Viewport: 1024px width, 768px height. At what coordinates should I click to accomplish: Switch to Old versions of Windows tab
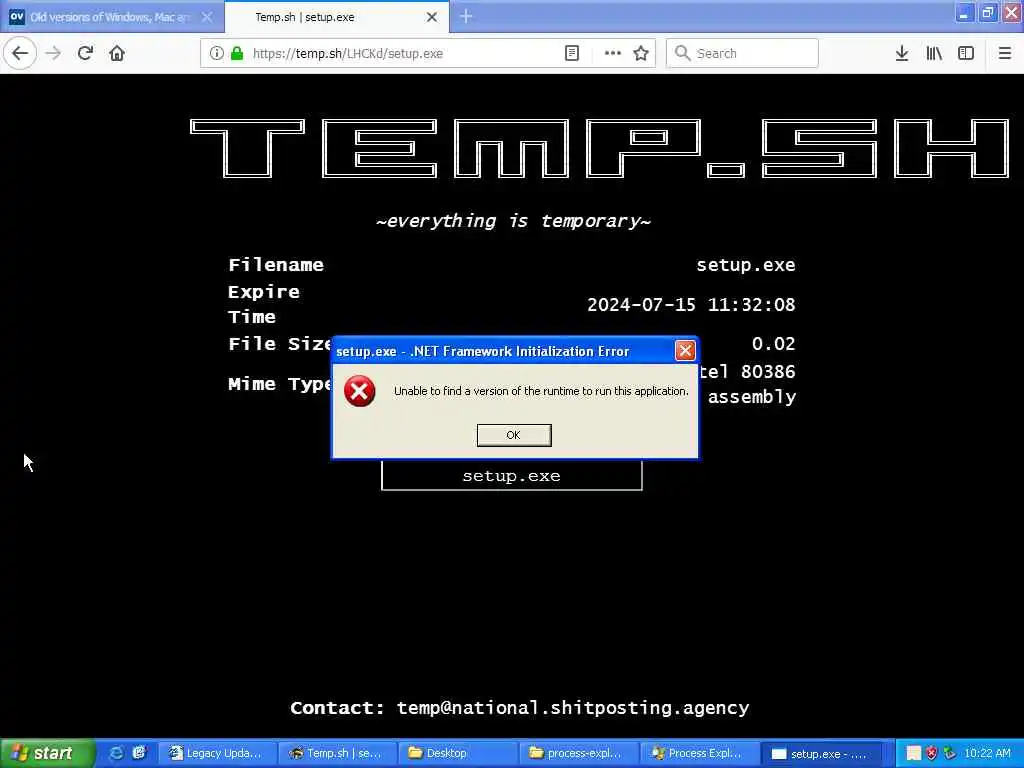pyautogui.click(x=111, y=17)
